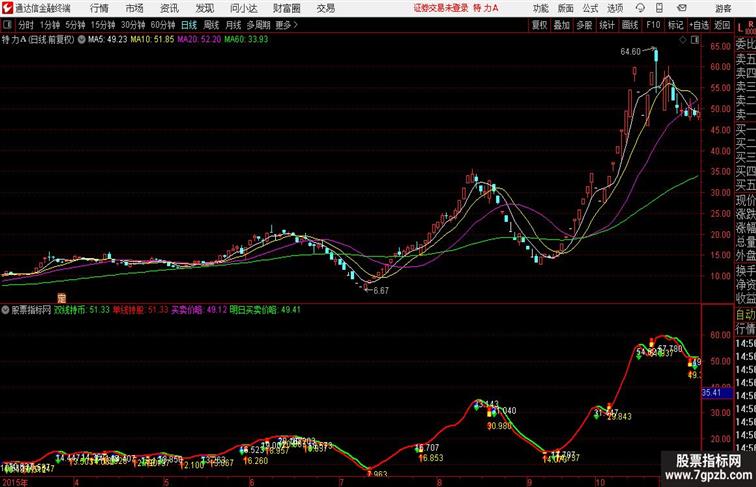The width and height of the screenshot is (756, 487).
Task: Open the 问小达 menu
Action: pyautogui.click(x=243, y=8)
